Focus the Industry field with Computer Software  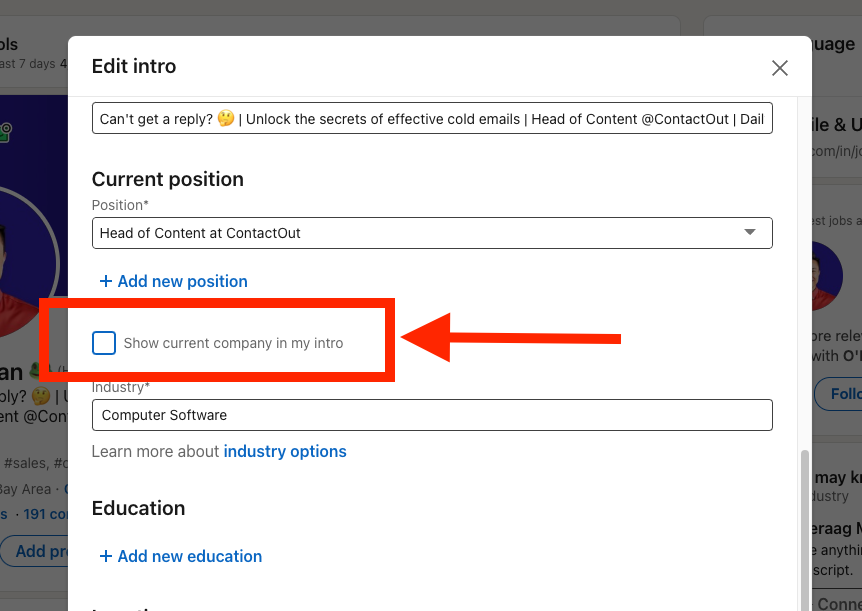pyautogui.click(x=431, y=415)
